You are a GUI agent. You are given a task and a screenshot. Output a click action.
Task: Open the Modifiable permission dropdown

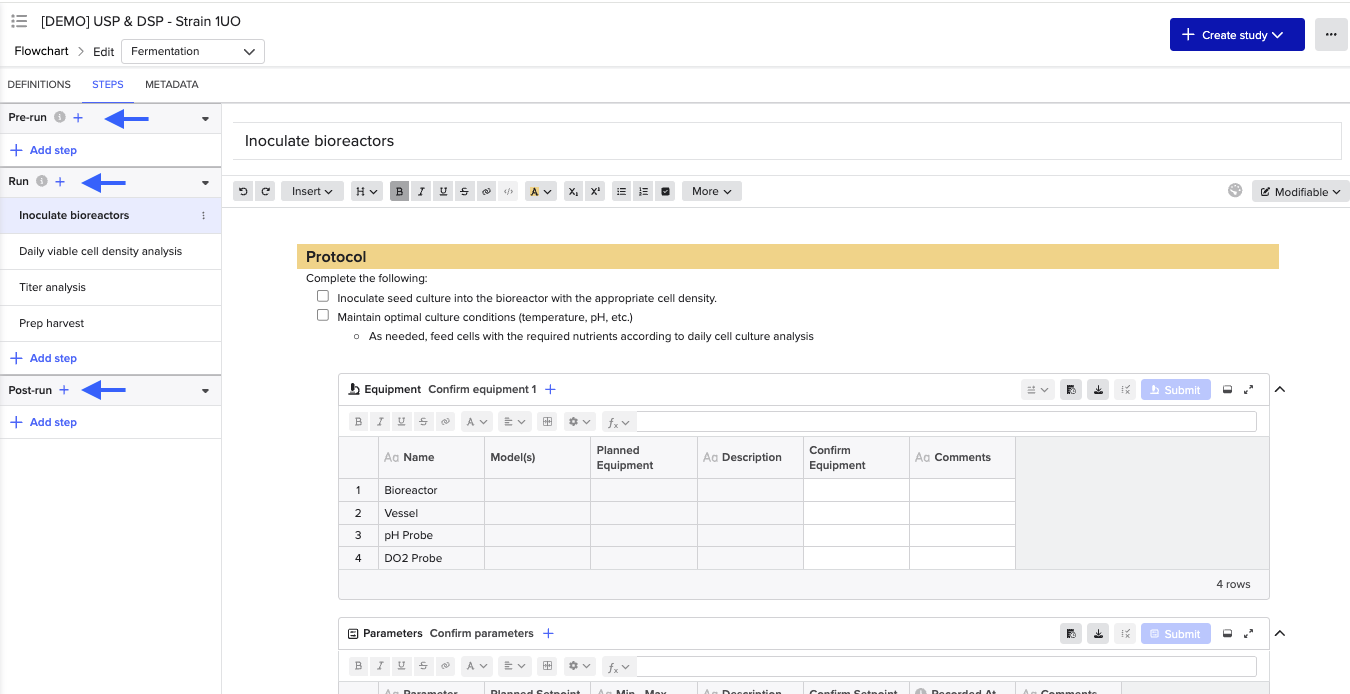[x=1300, y=192]
